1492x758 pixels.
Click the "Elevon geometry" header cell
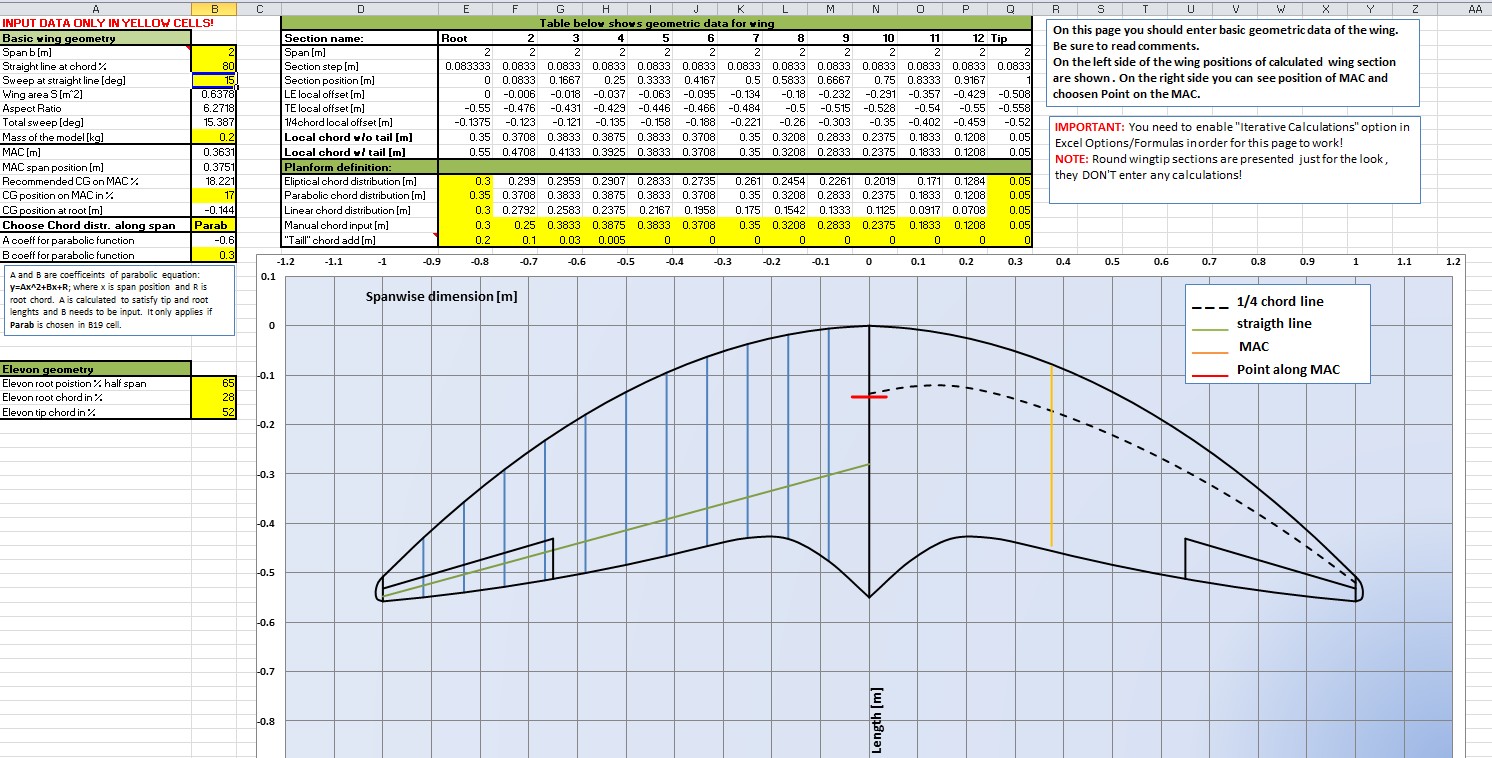tap(96, 369)
